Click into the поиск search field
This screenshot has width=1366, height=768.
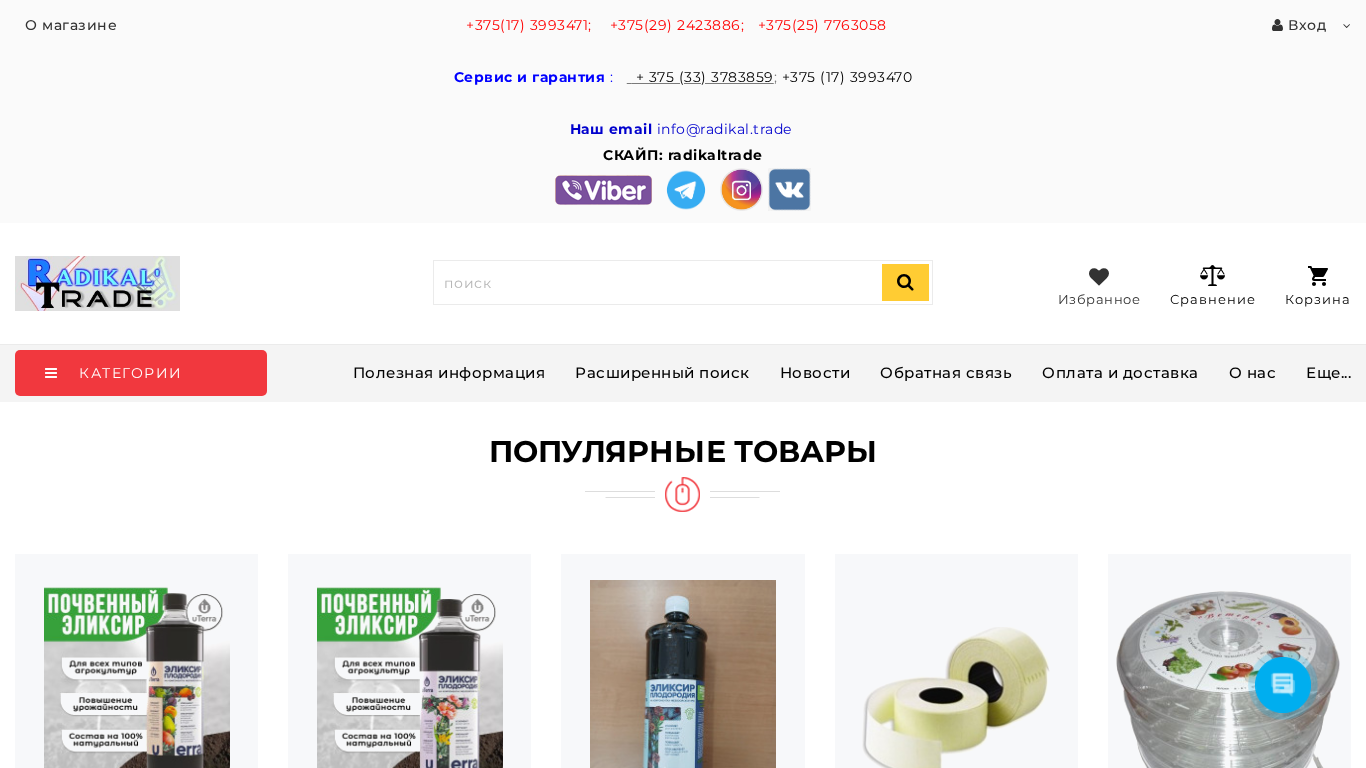click(658, 283)
